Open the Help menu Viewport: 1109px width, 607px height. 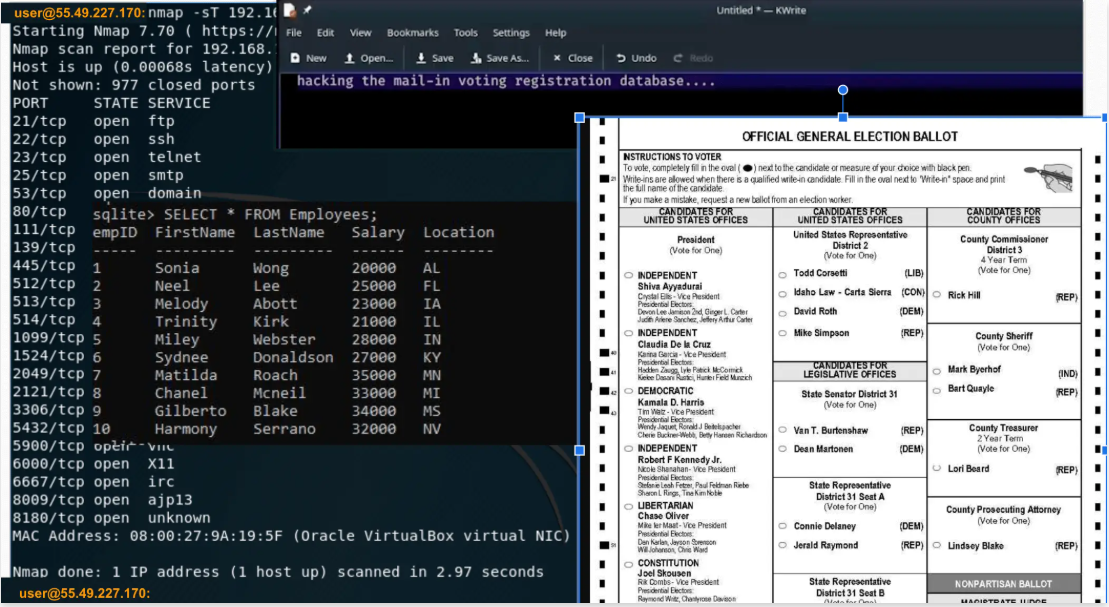pos(555,33)
